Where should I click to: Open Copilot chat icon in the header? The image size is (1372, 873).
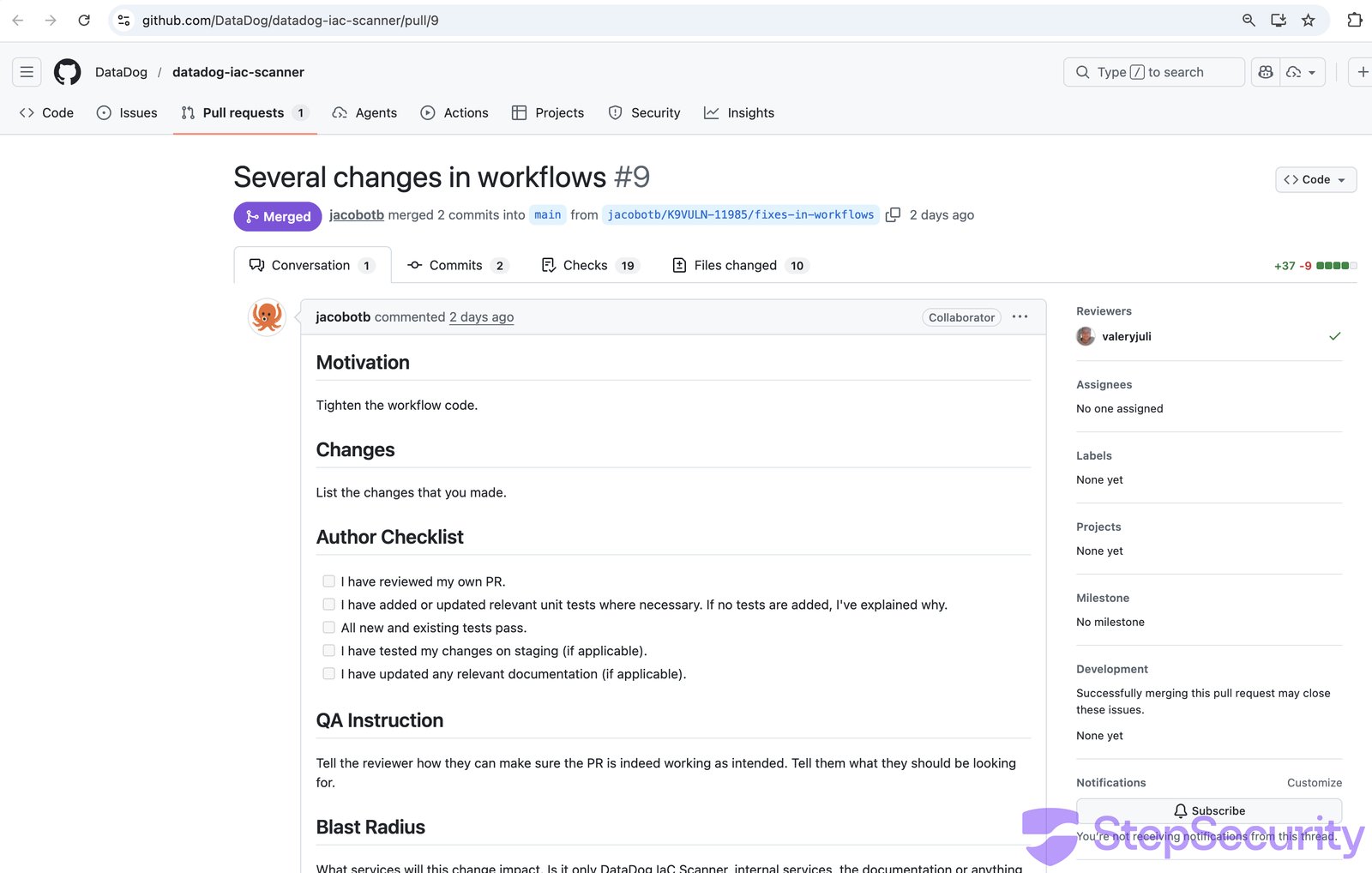[x=1266, y=72]
